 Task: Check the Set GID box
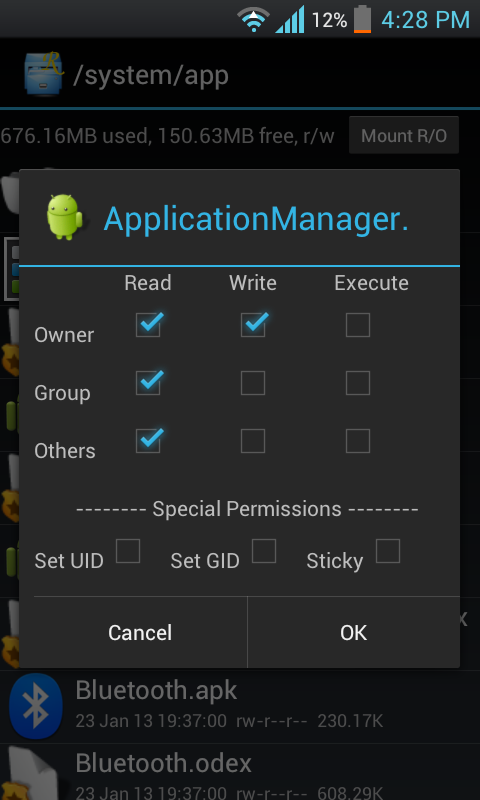tap(264, 551)
